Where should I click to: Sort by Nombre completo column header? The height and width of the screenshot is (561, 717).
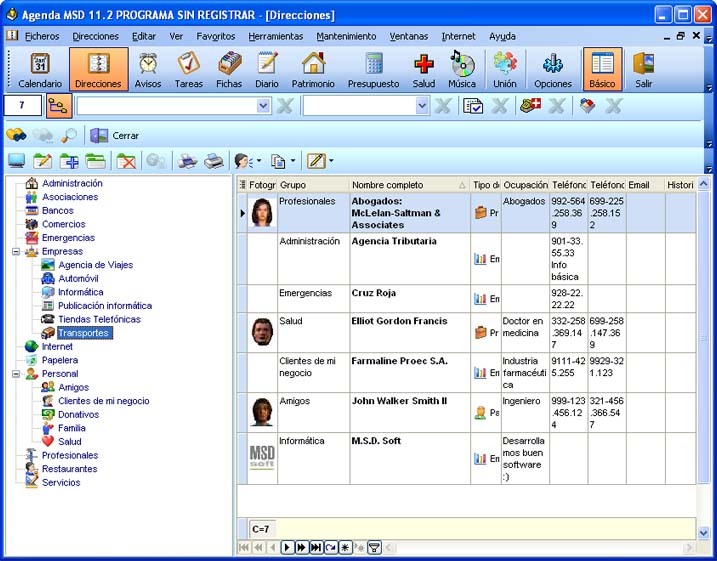click(409, 185)
